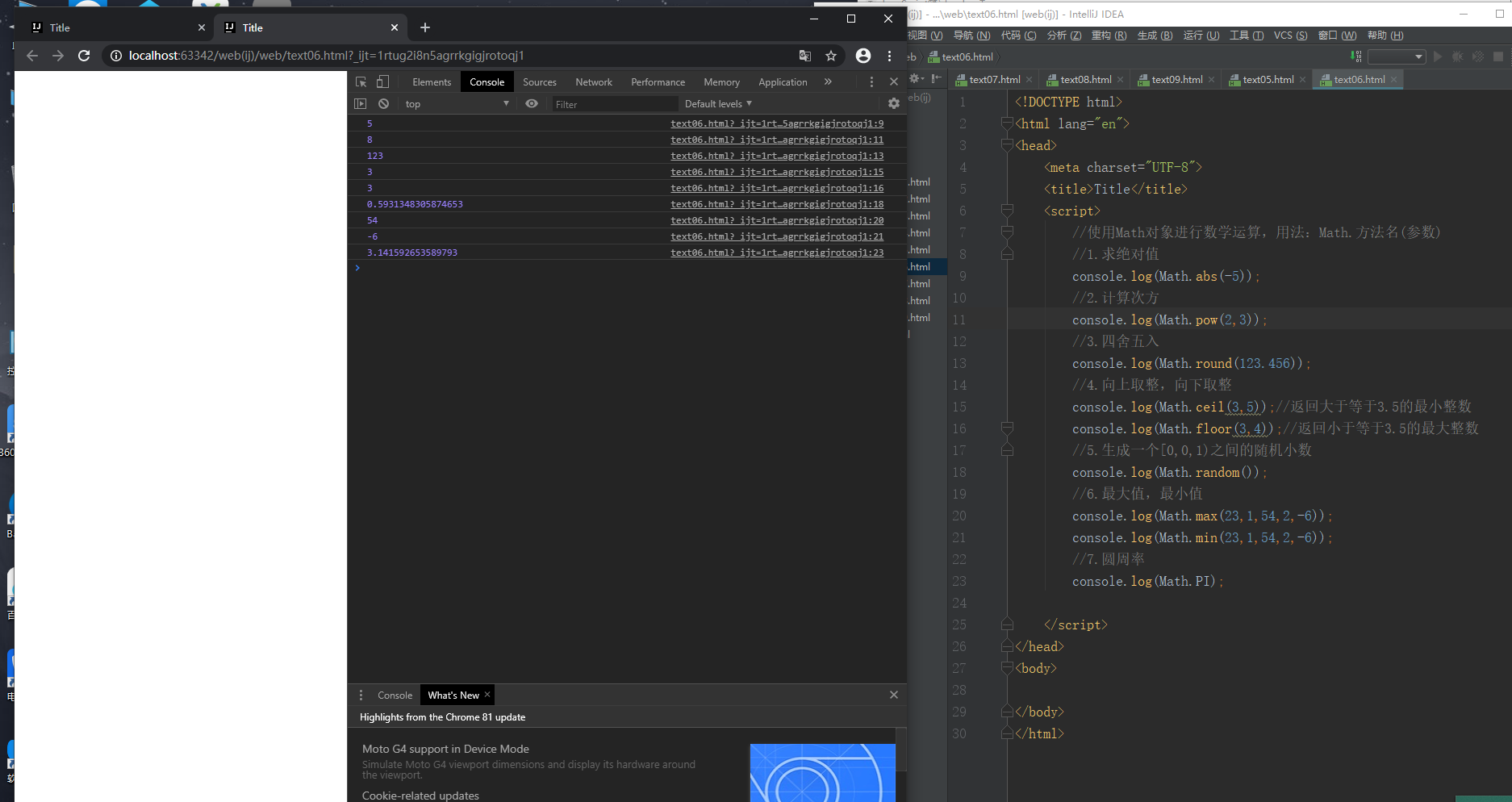Open source link for console output 54
The height and width of the screenshot is (802, 1512).
[777, 220]
